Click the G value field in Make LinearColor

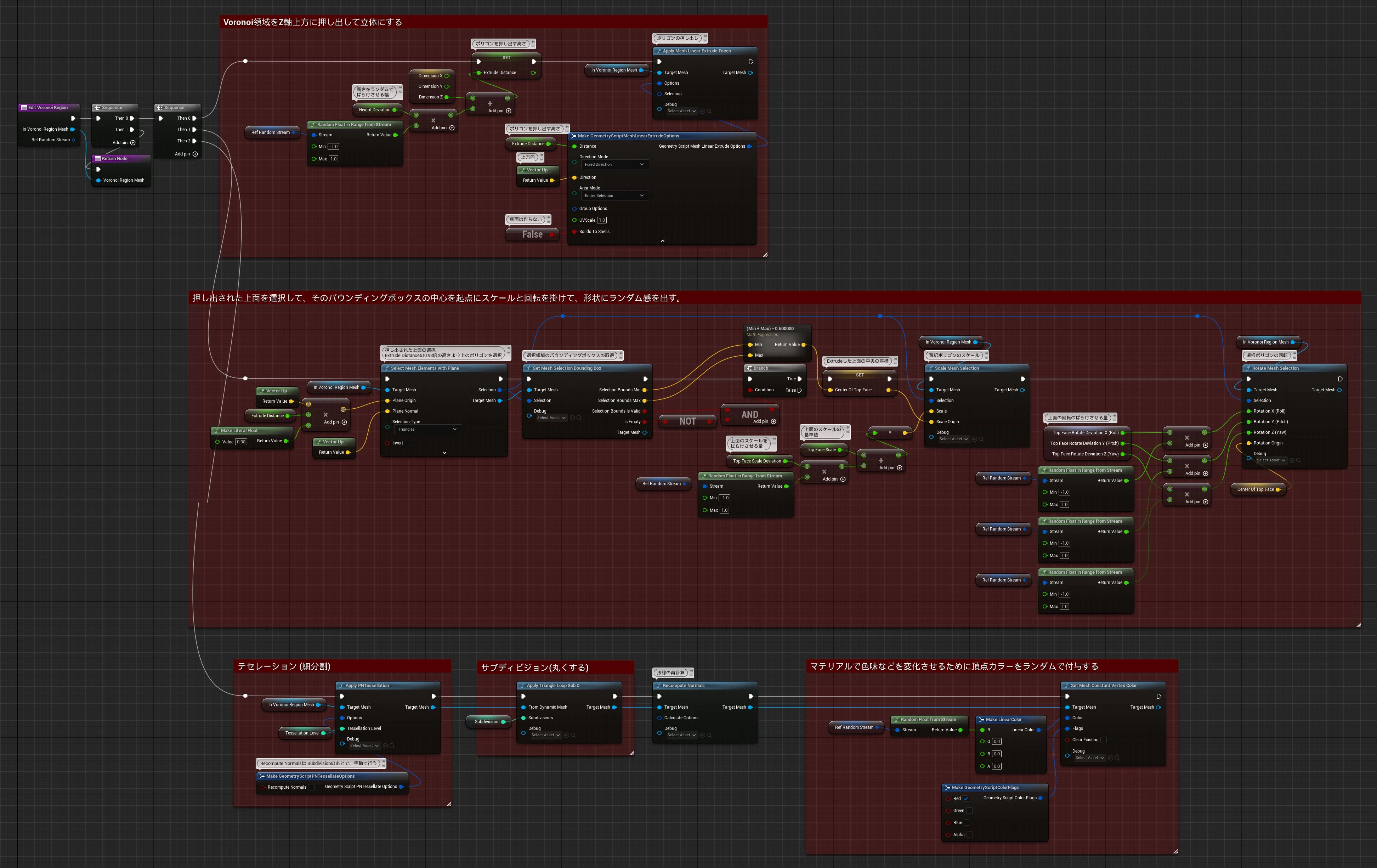point(997,742)
